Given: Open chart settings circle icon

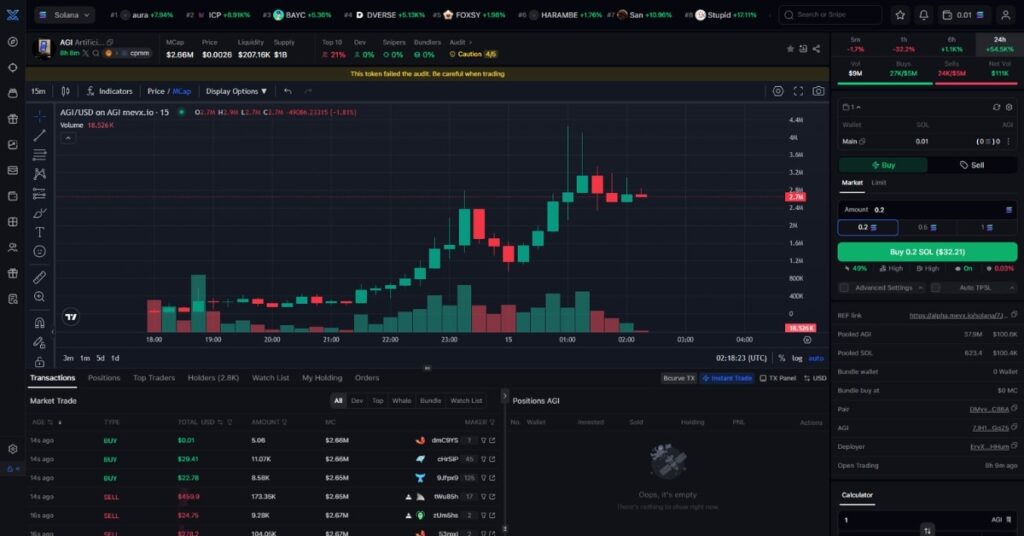Looking at the screenshot, I should tap(778, 91).
